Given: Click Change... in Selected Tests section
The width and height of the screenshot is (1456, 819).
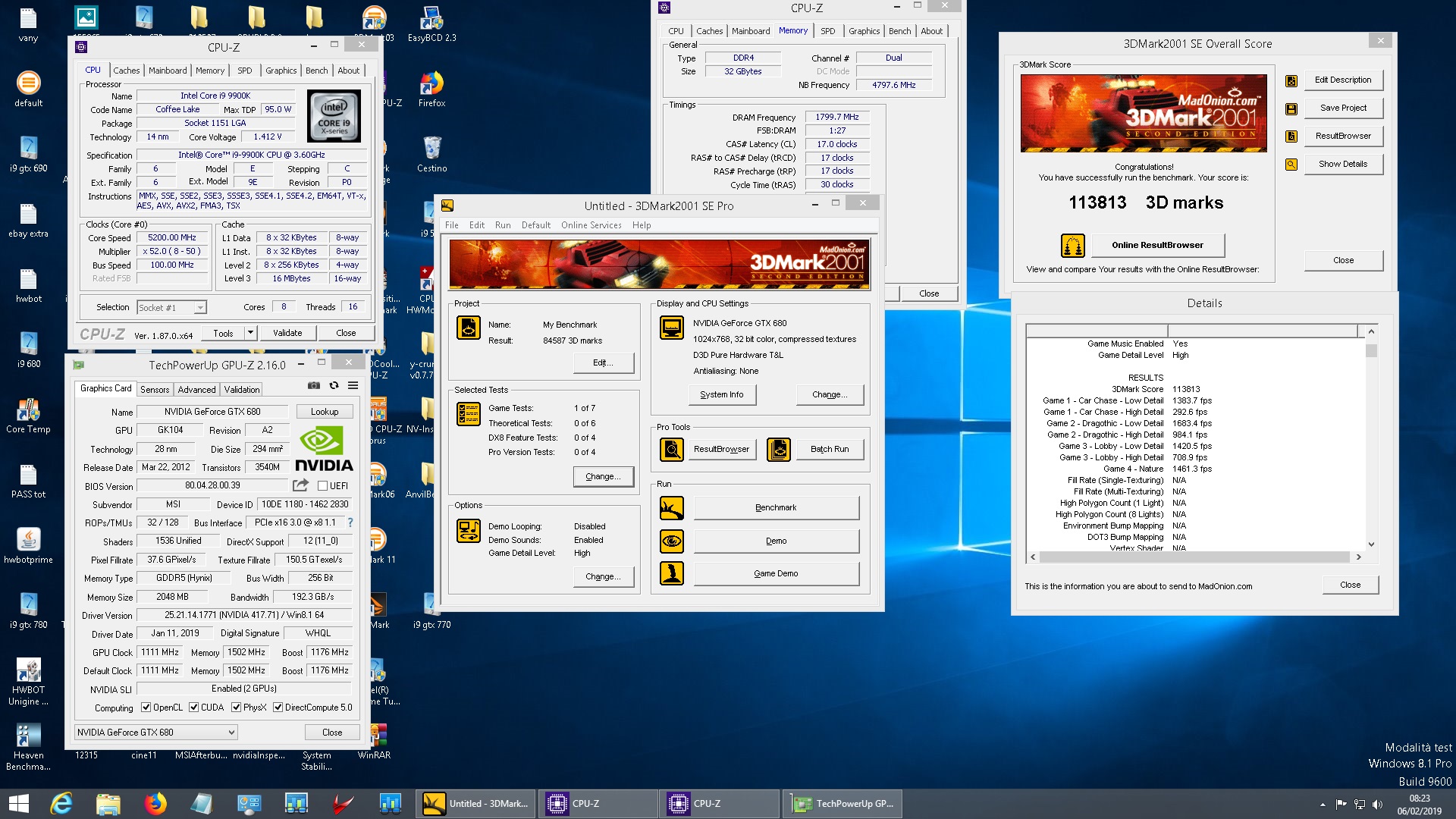Looking at the screenshot, I should pos(603,476).
